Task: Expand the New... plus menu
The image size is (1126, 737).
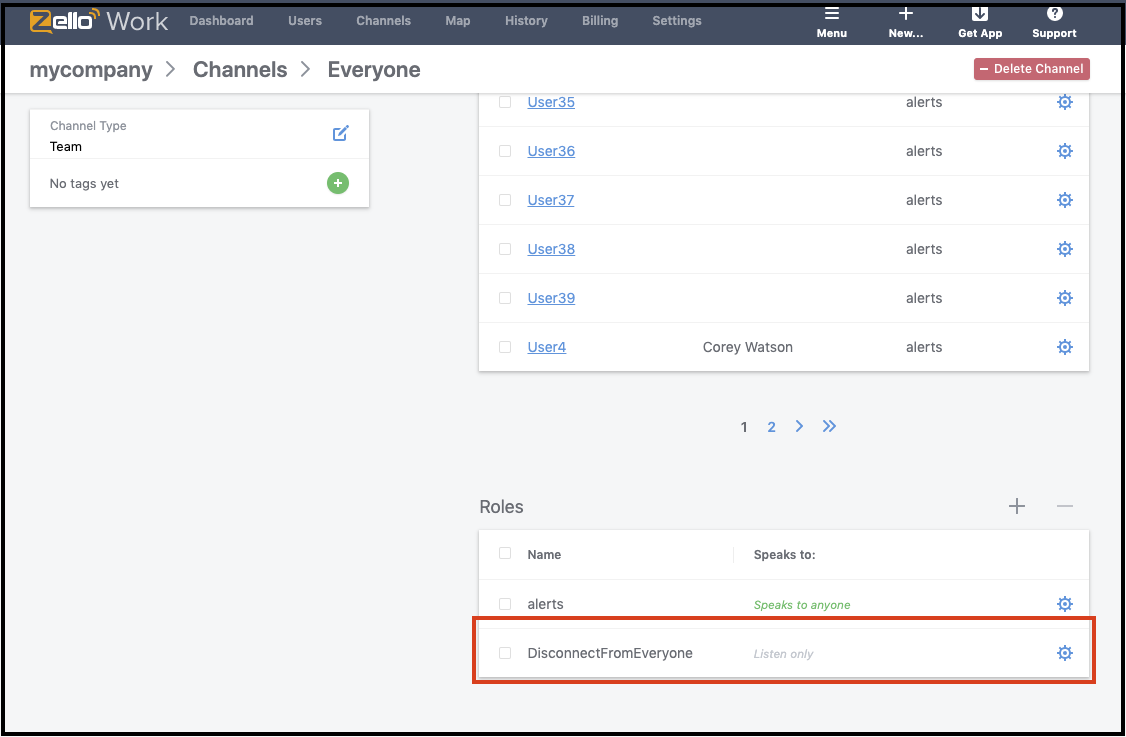Action: tap(906, 14)
